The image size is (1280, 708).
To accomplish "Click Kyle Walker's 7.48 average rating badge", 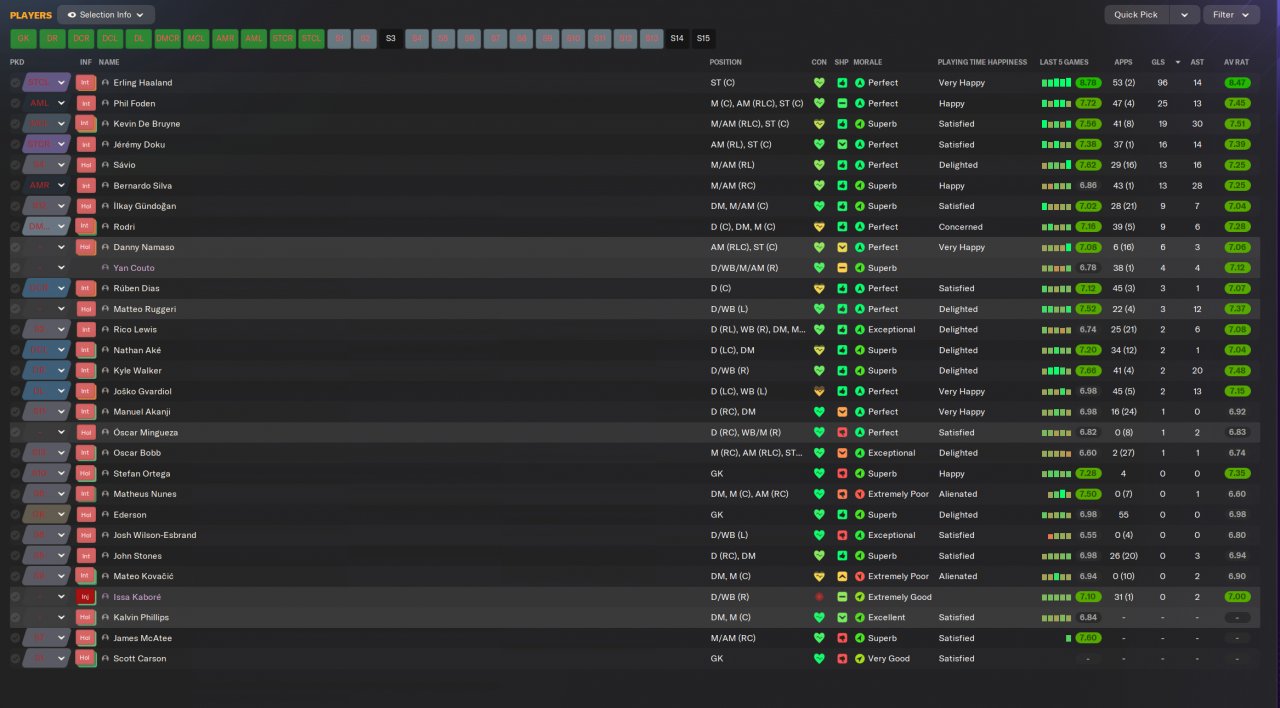I will click(1236, 371).
